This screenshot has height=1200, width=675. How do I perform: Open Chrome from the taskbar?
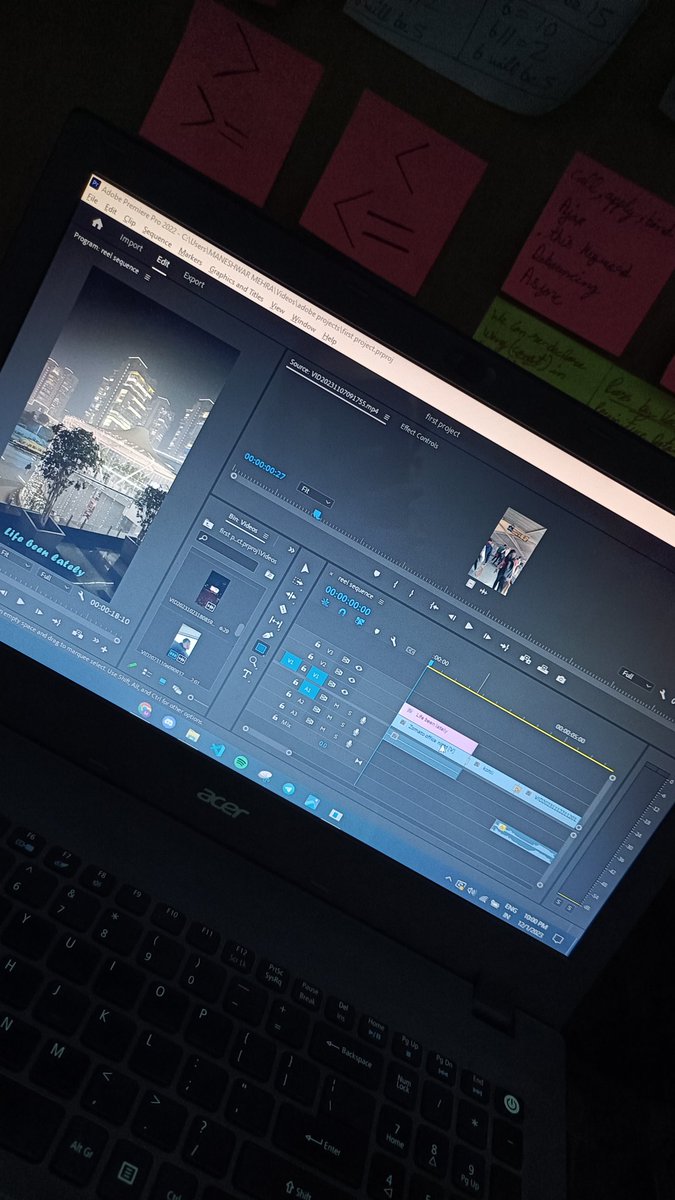point(145,708)
